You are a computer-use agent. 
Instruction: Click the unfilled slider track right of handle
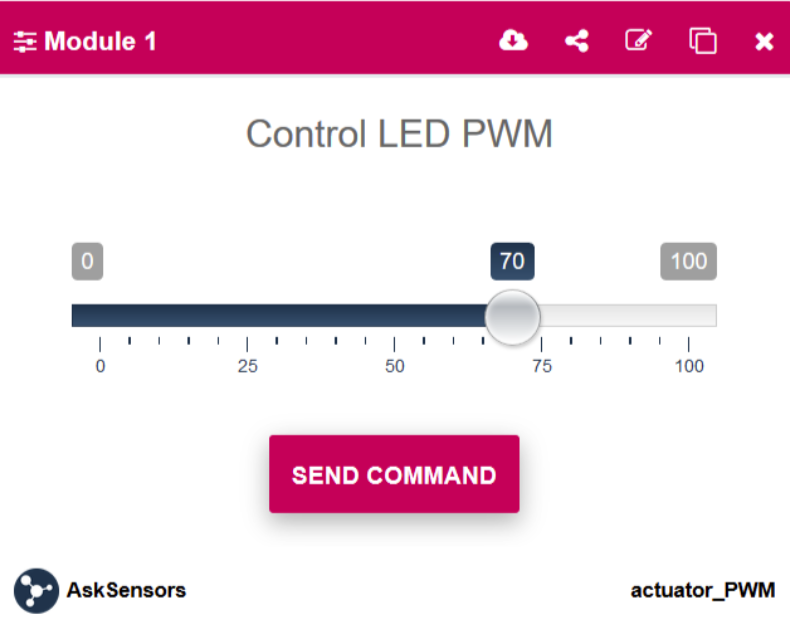coord(630,316)
